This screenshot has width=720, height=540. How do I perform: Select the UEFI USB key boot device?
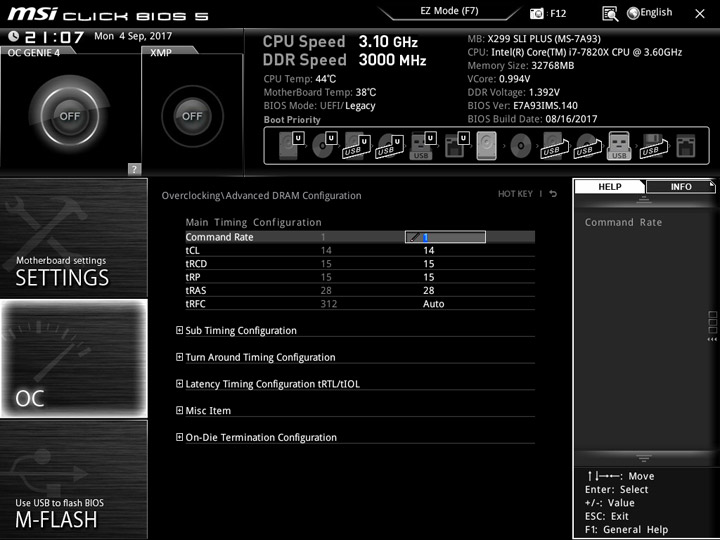(x=422, y=146)
